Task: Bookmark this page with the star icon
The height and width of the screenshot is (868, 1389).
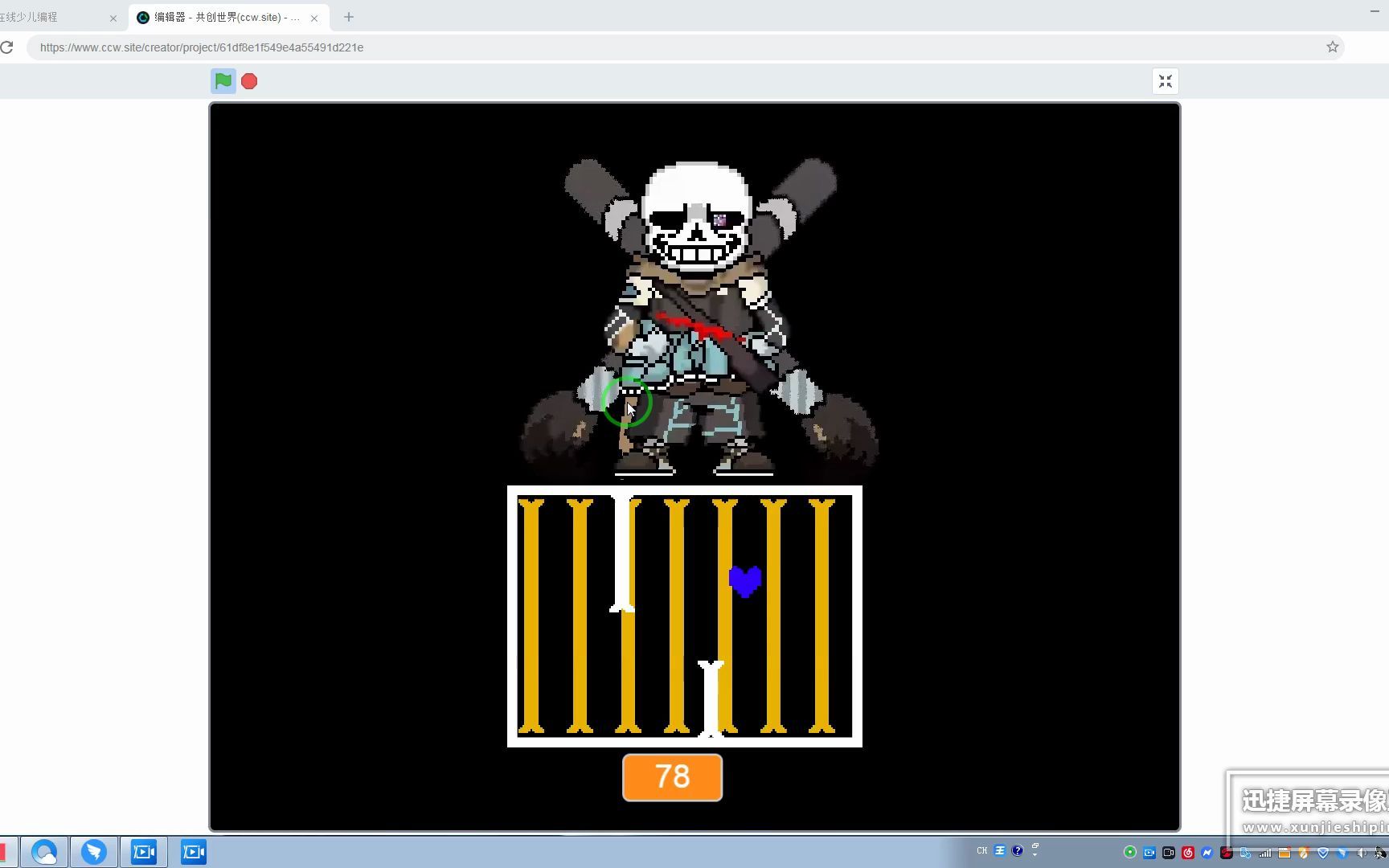Action: (x=1333, y=47)
